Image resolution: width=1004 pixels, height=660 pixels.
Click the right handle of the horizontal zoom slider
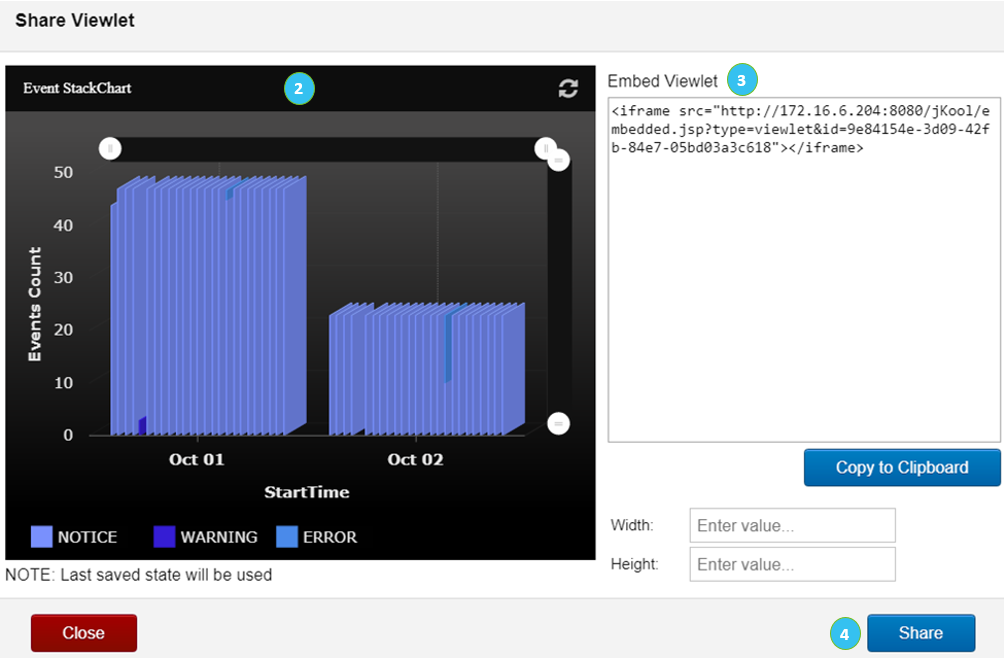pos(545,149)
